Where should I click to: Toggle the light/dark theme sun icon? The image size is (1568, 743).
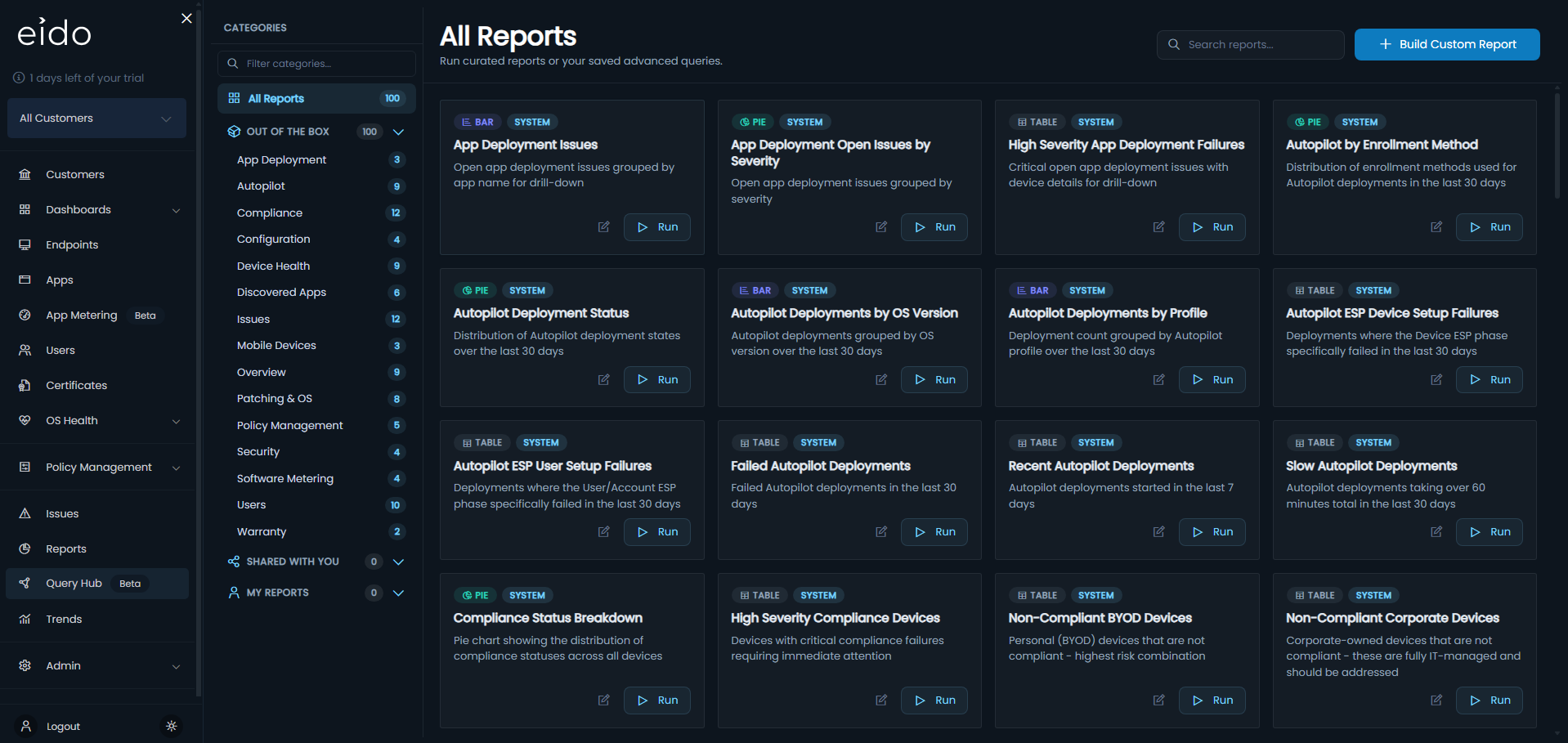coord(171,726)
